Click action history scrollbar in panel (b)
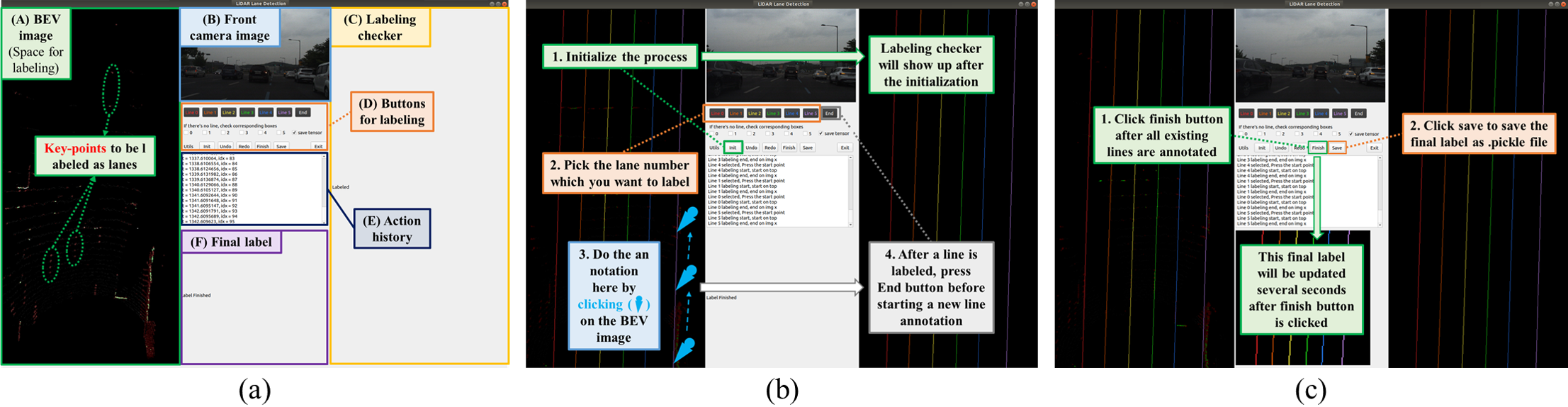Image resolution: width=1568 pixels, height=407 pixels. [850, 191]
